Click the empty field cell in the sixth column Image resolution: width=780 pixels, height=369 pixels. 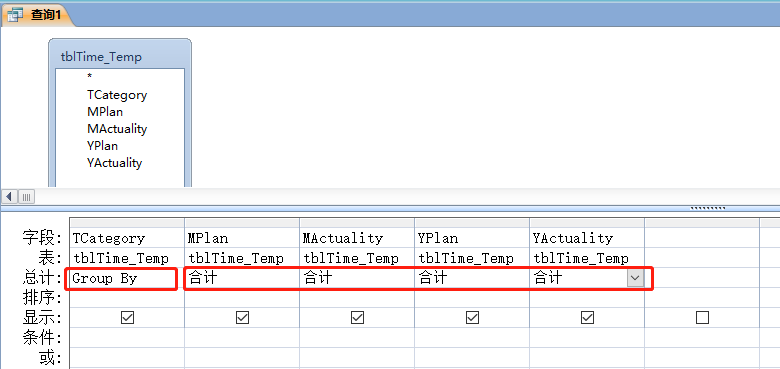[x=702, y=238]
